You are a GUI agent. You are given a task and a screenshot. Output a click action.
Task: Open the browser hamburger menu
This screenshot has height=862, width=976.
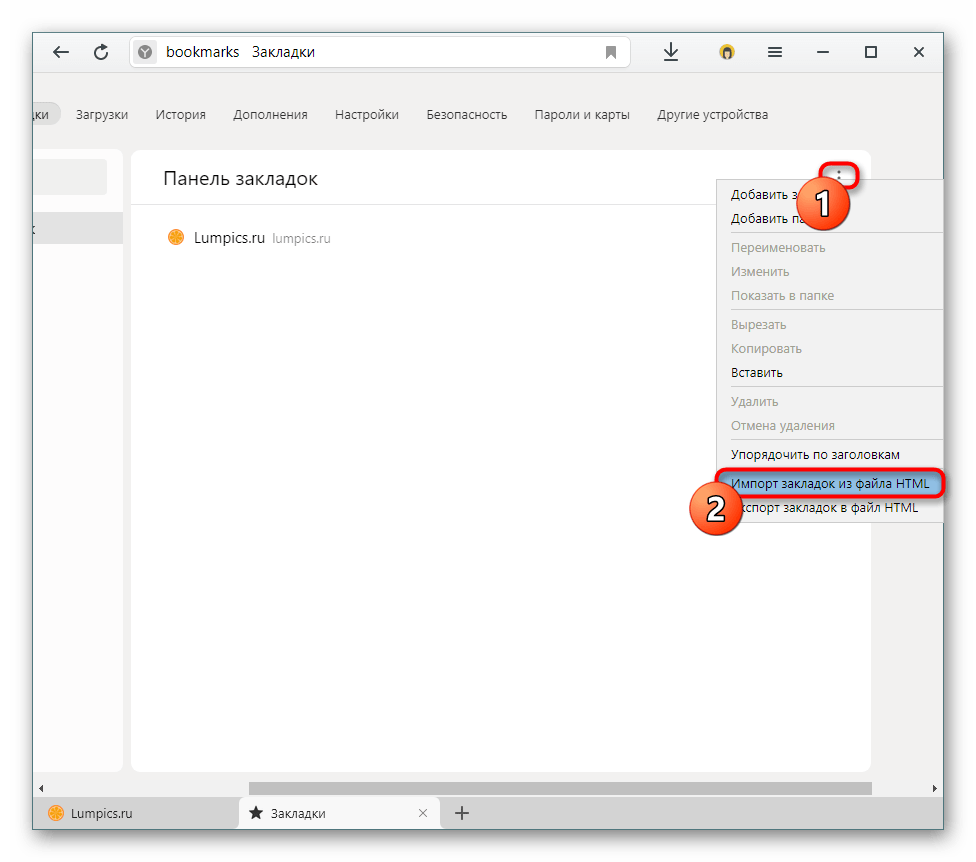tap(774, 52)
